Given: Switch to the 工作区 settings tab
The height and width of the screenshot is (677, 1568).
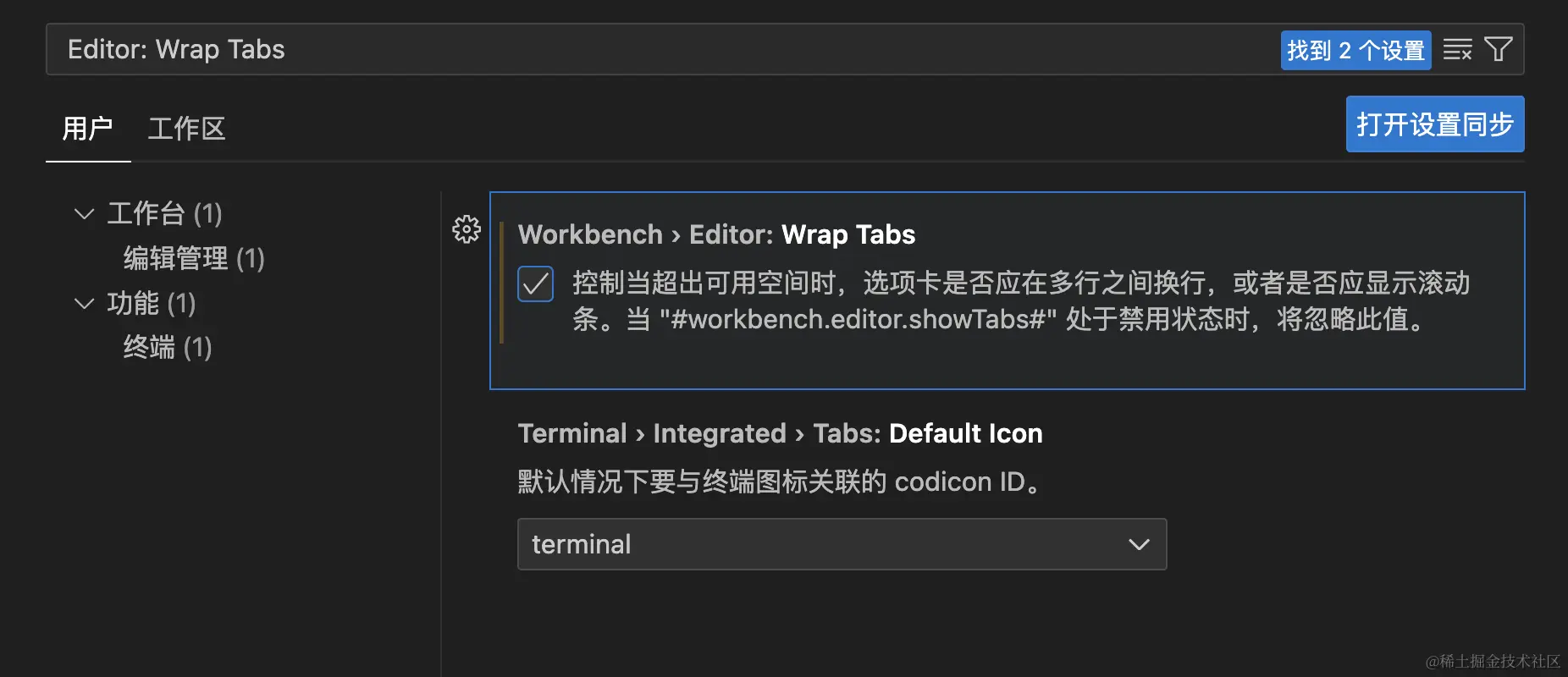Looking at the screenshot, I should (x=185, y=128).
